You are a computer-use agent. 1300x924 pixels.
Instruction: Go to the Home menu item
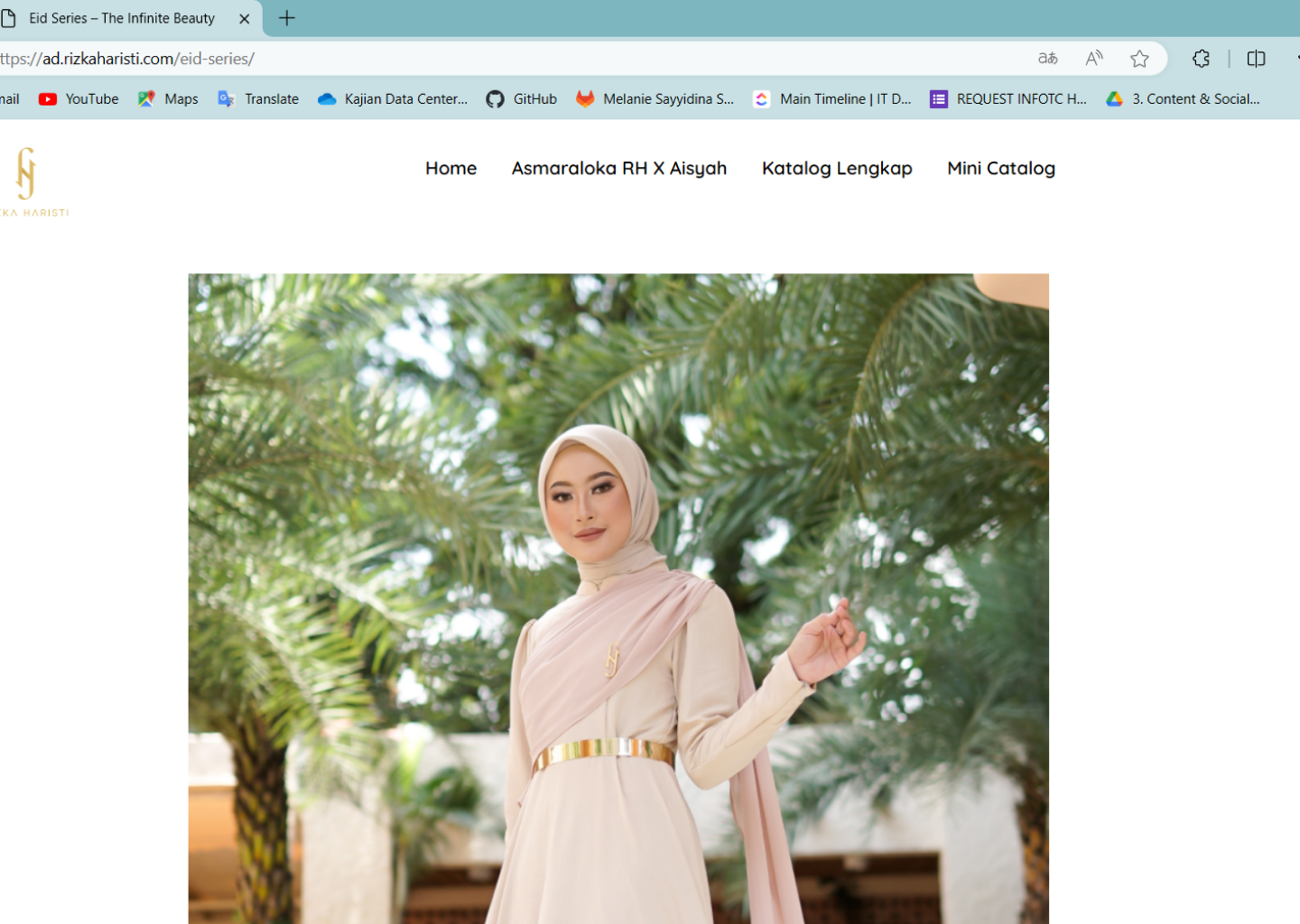(451, 168)
